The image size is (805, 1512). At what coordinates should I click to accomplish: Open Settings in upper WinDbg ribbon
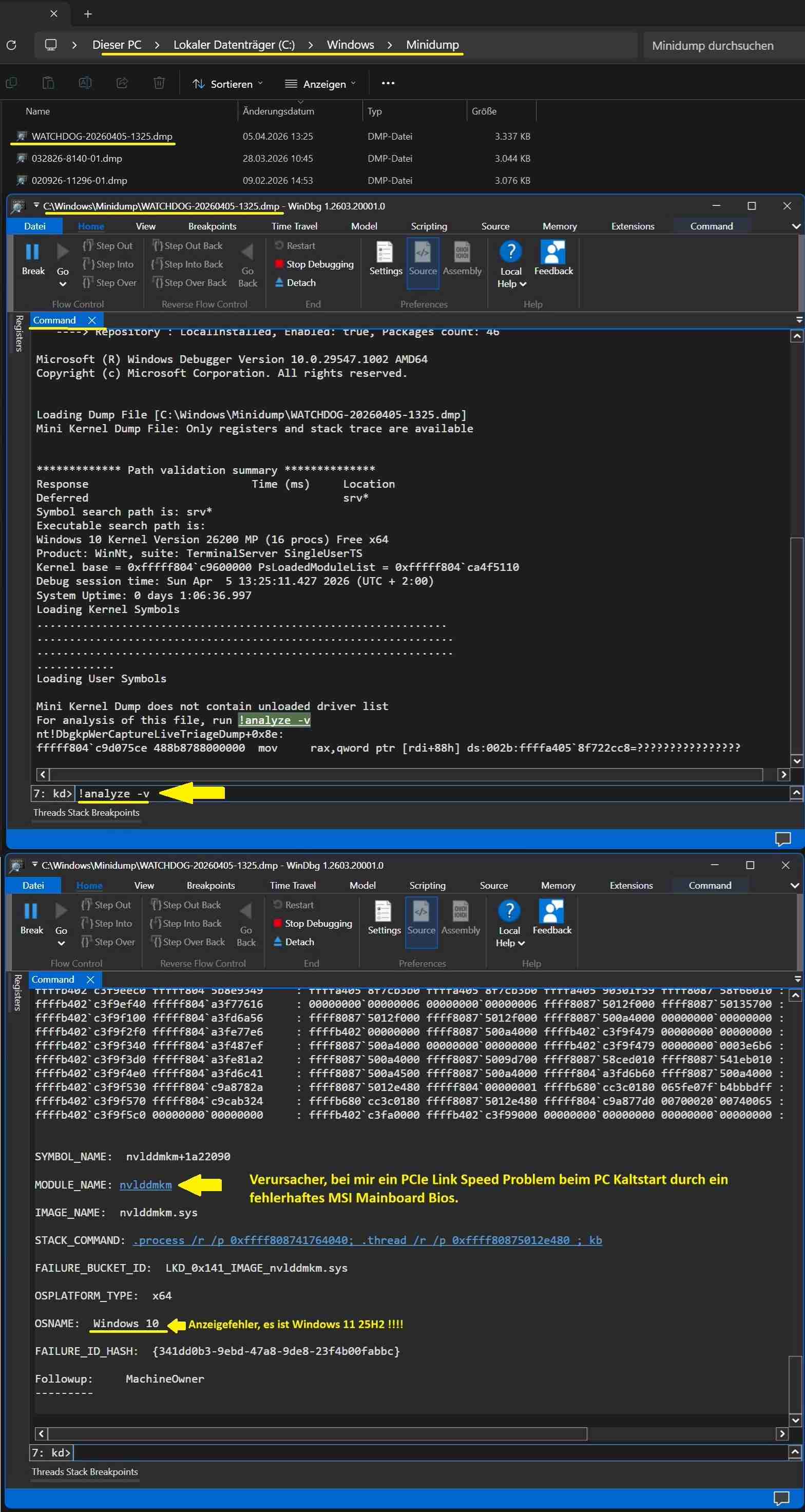pos(386,259)
